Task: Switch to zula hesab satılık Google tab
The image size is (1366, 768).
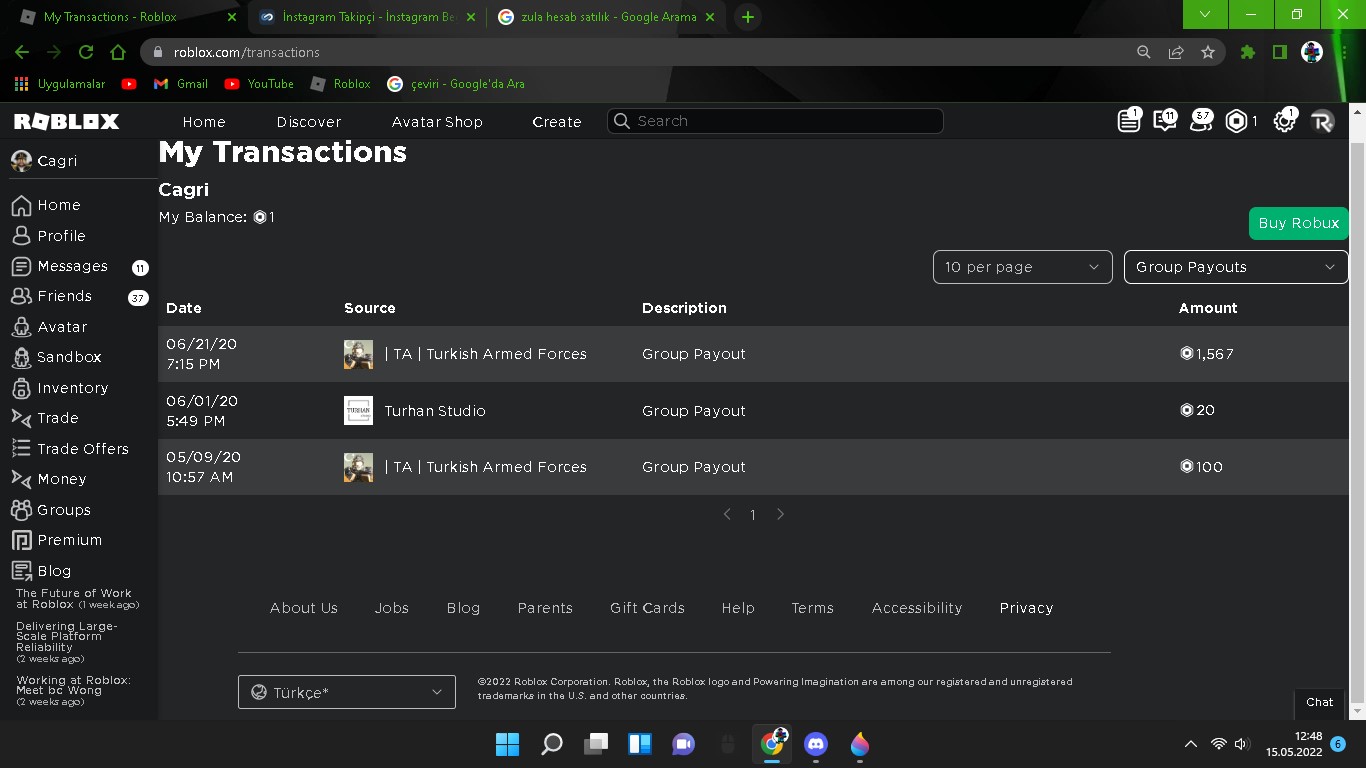Action: point(608,17)
